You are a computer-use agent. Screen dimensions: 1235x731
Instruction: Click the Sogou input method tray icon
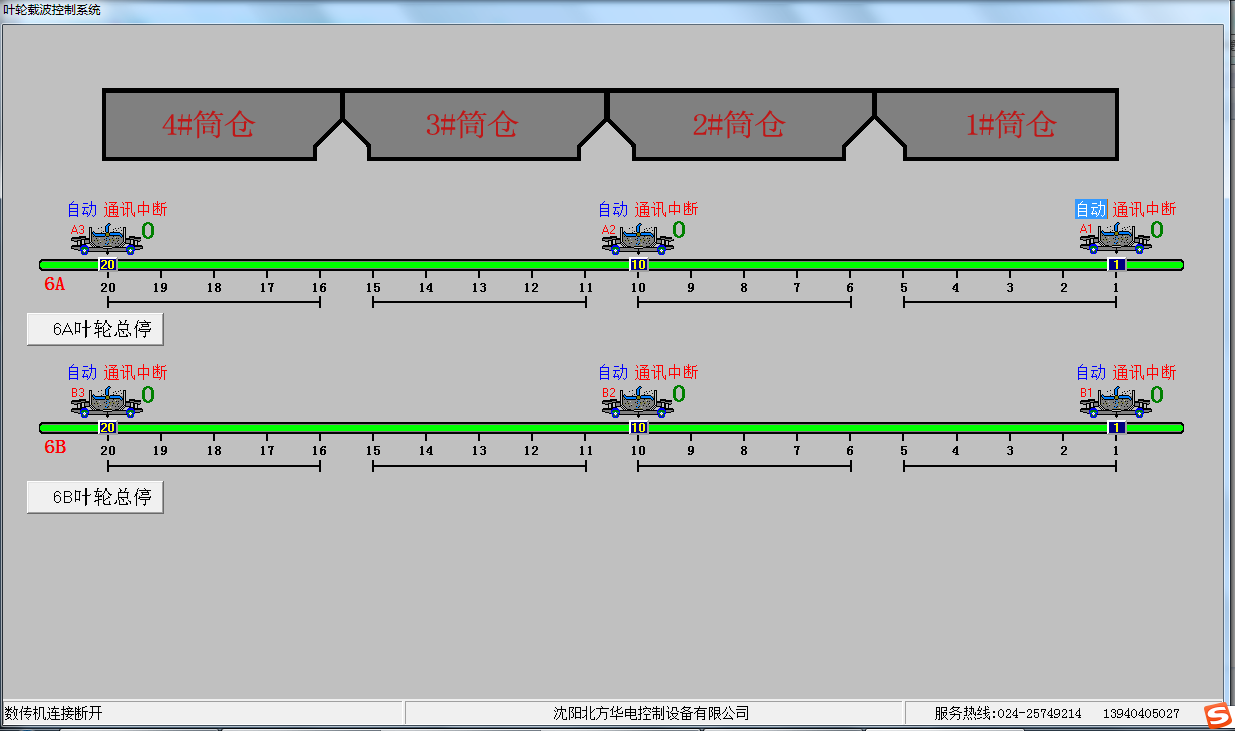click(1216, 714)
